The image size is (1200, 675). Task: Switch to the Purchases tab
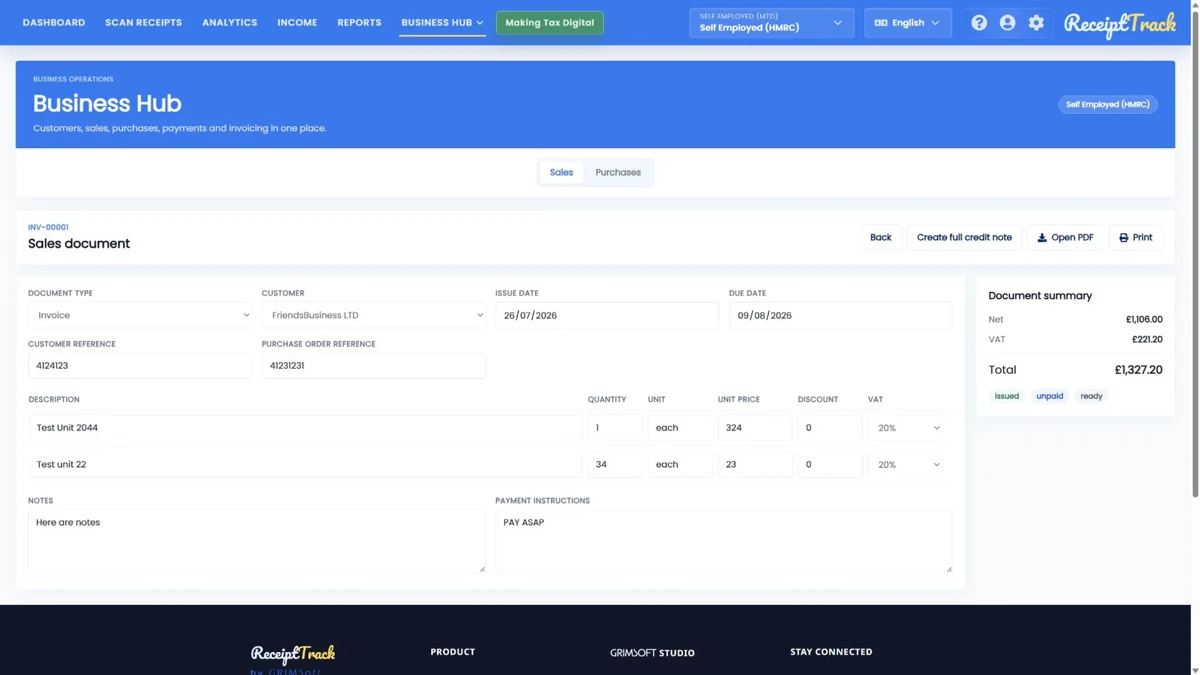pos(618,172)
